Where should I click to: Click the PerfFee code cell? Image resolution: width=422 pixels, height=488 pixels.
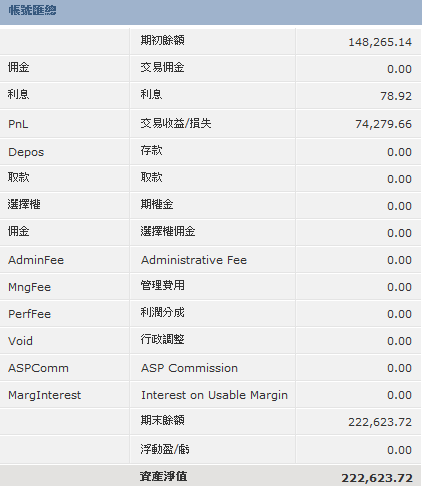click(x=29, y=314)
